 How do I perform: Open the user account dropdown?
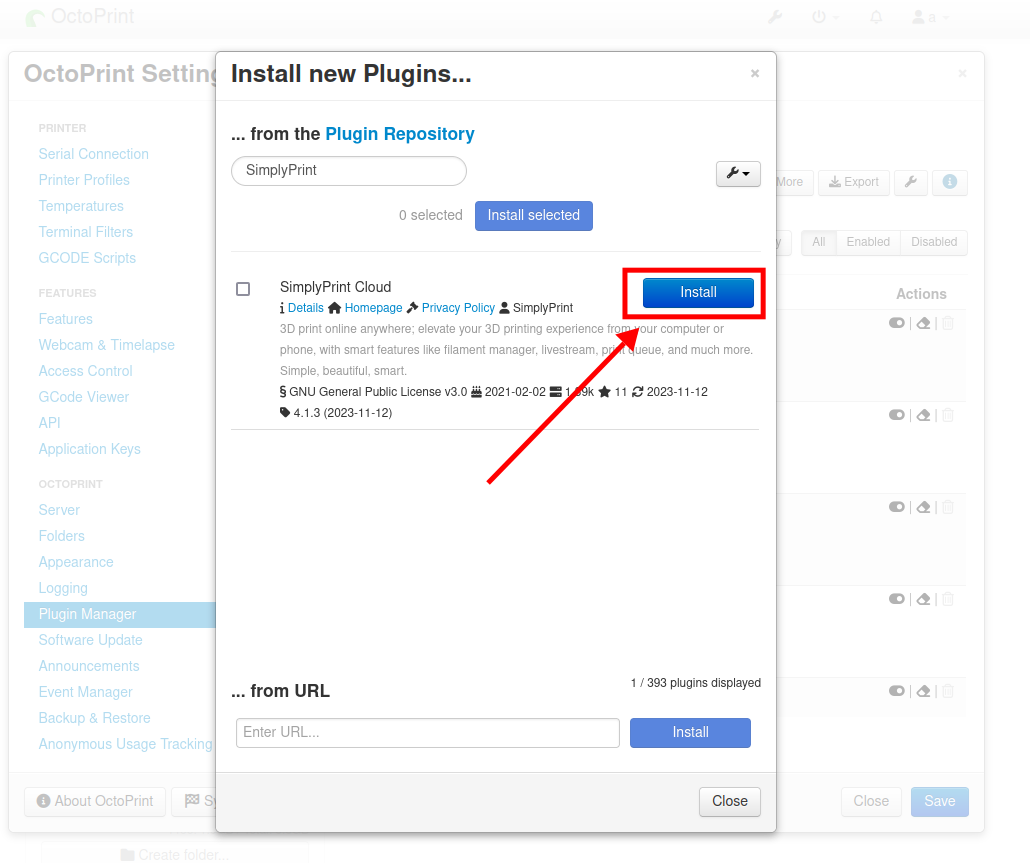(x=930, y=17)
